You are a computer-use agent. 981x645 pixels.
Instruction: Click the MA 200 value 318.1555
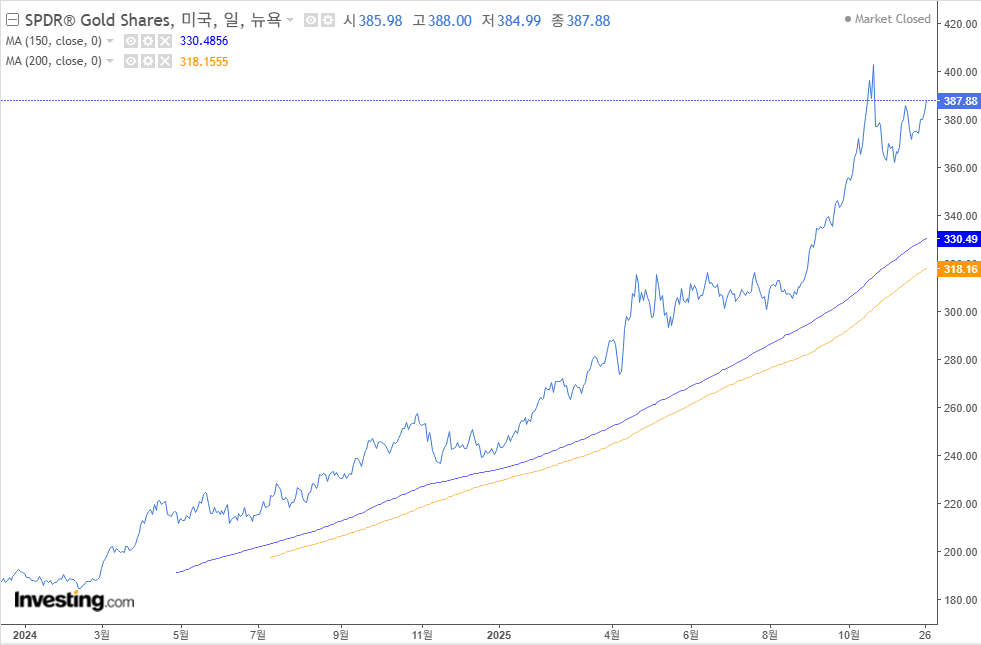click(x=204, y=62)
